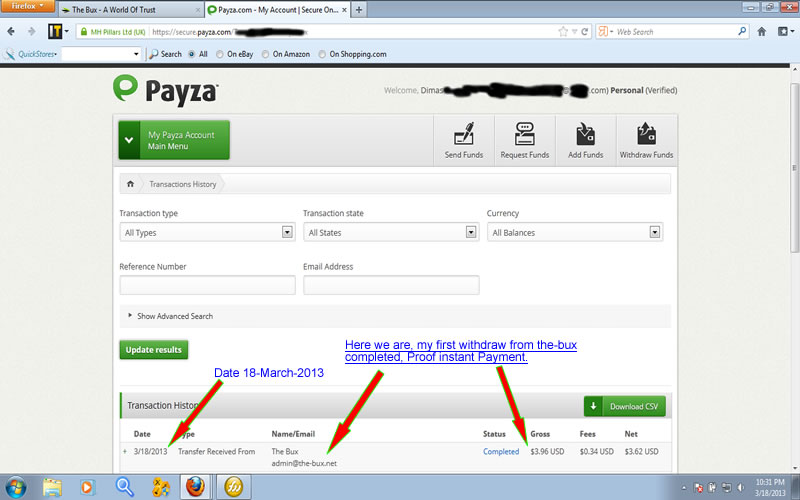800x500 pixels.
Task: Click the home icon in the breadcrumb
Action: coord(130,184)
